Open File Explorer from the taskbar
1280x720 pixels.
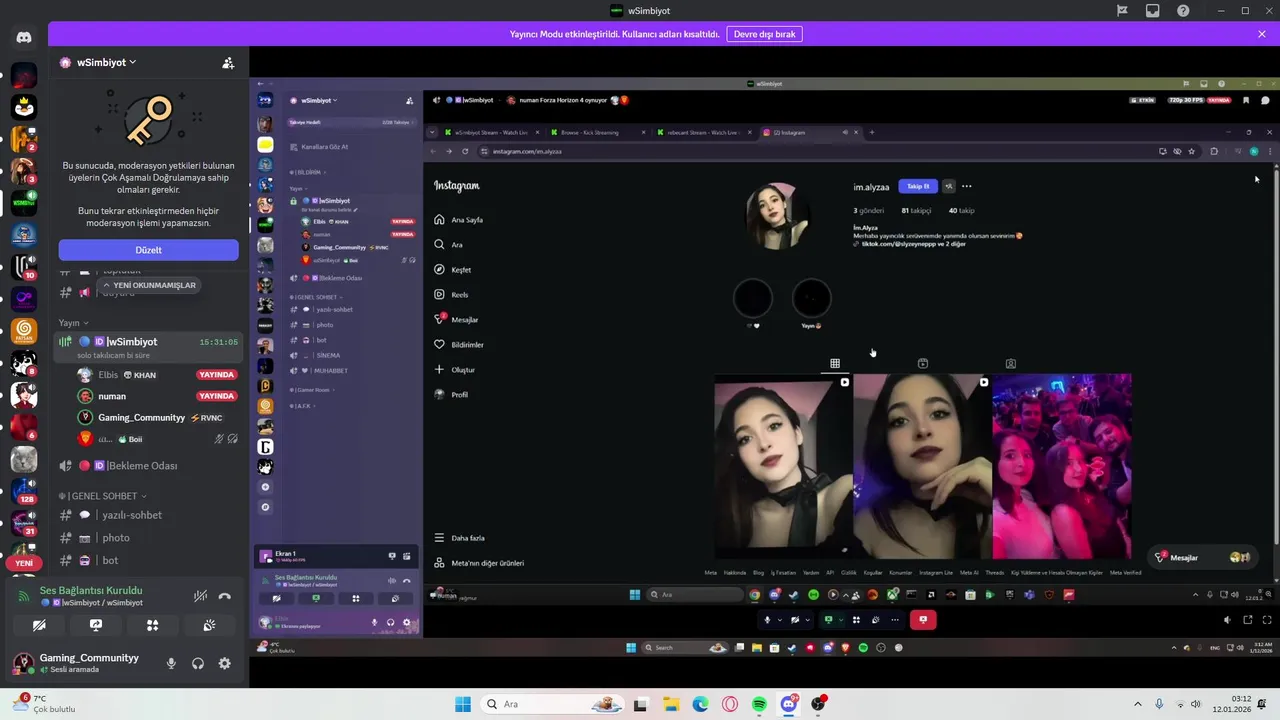[671, 704]
